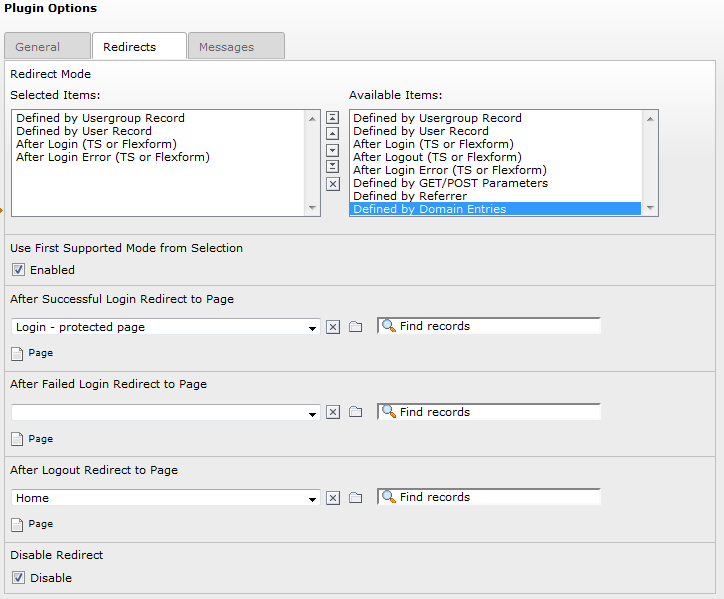Click the move-up arrow icon for selected items

333,134
